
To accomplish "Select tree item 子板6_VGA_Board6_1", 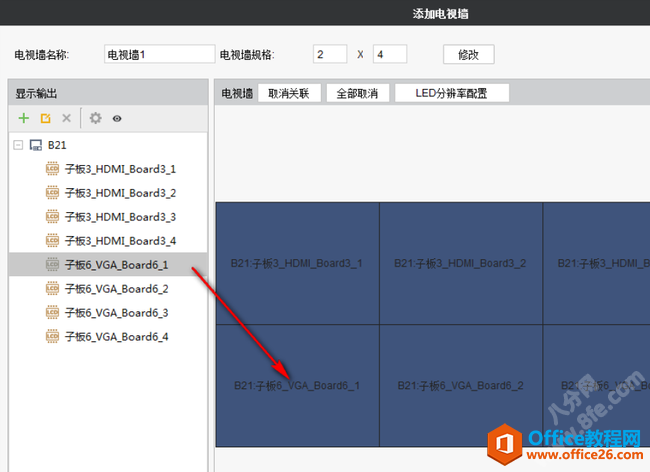I will [x=108, y=264].
